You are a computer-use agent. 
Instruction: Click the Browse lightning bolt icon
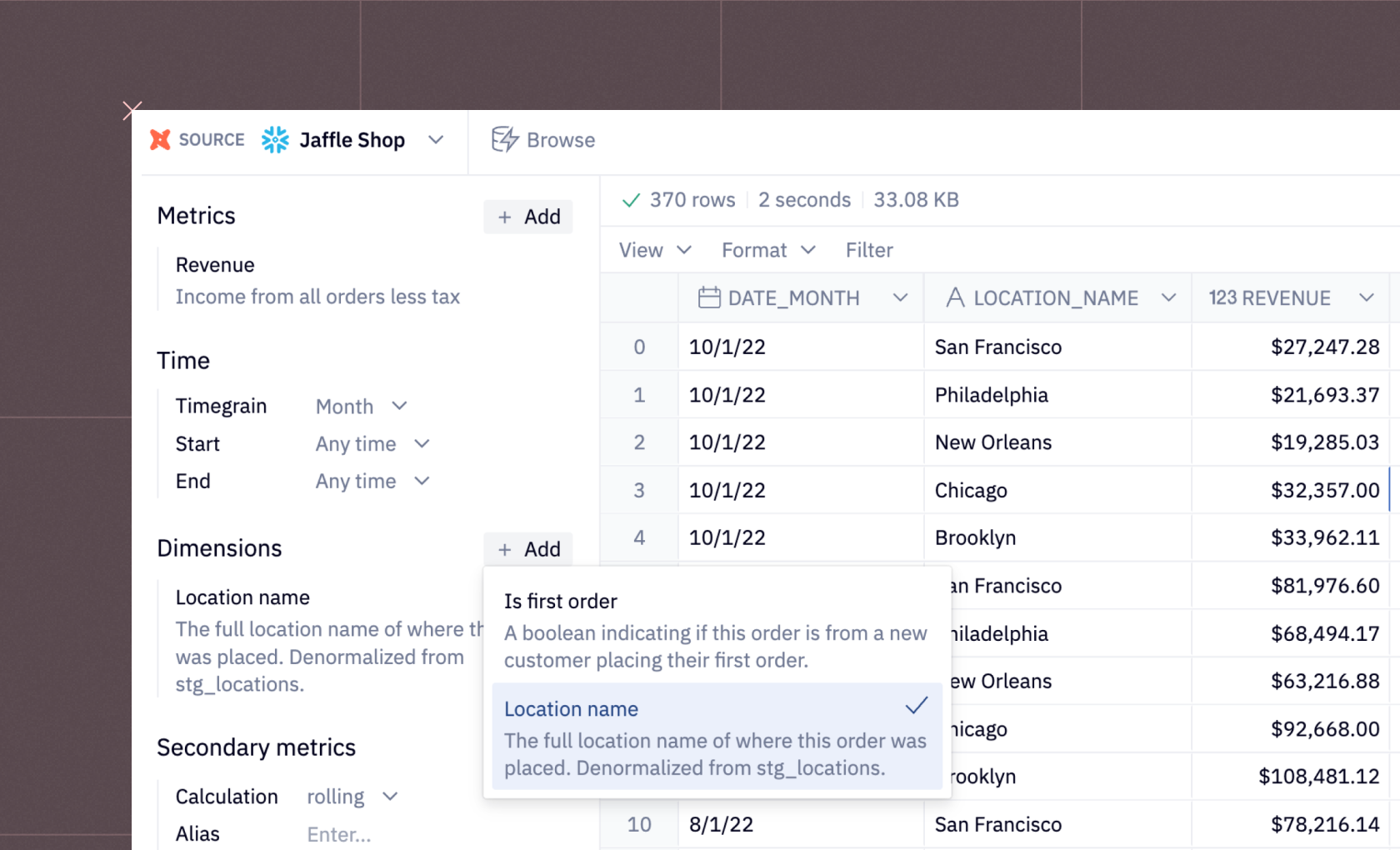(504, 139)
